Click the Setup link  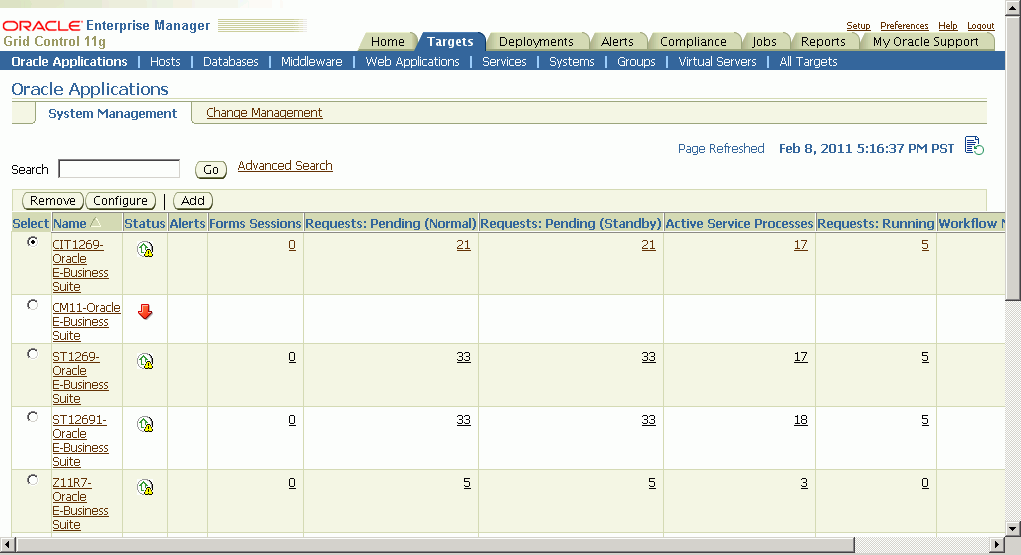pos(858,25)
